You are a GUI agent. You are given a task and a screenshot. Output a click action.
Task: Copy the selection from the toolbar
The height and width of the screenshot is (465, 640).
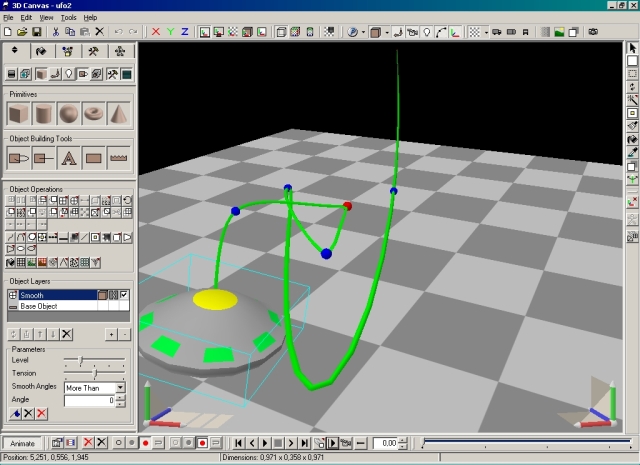pyautogui.click(x=70, y=32)
